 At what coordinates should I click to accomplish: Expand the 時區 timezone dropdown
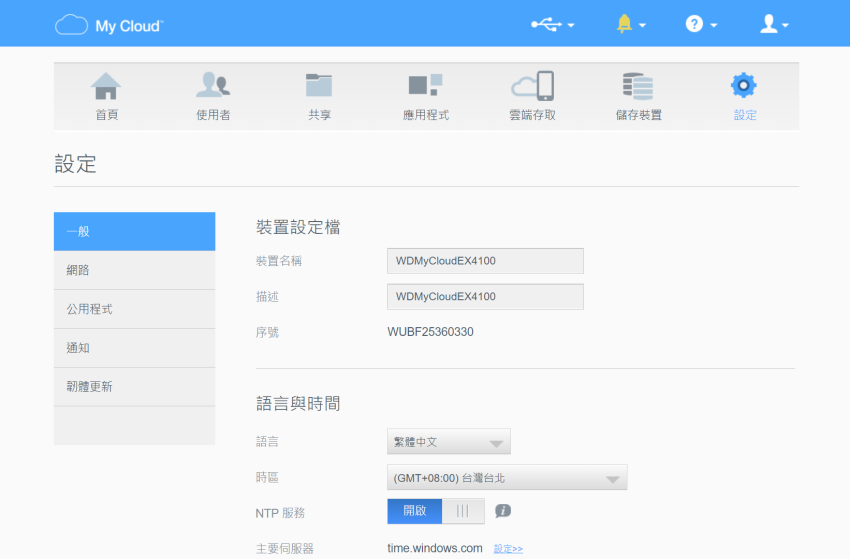(507, 478)
